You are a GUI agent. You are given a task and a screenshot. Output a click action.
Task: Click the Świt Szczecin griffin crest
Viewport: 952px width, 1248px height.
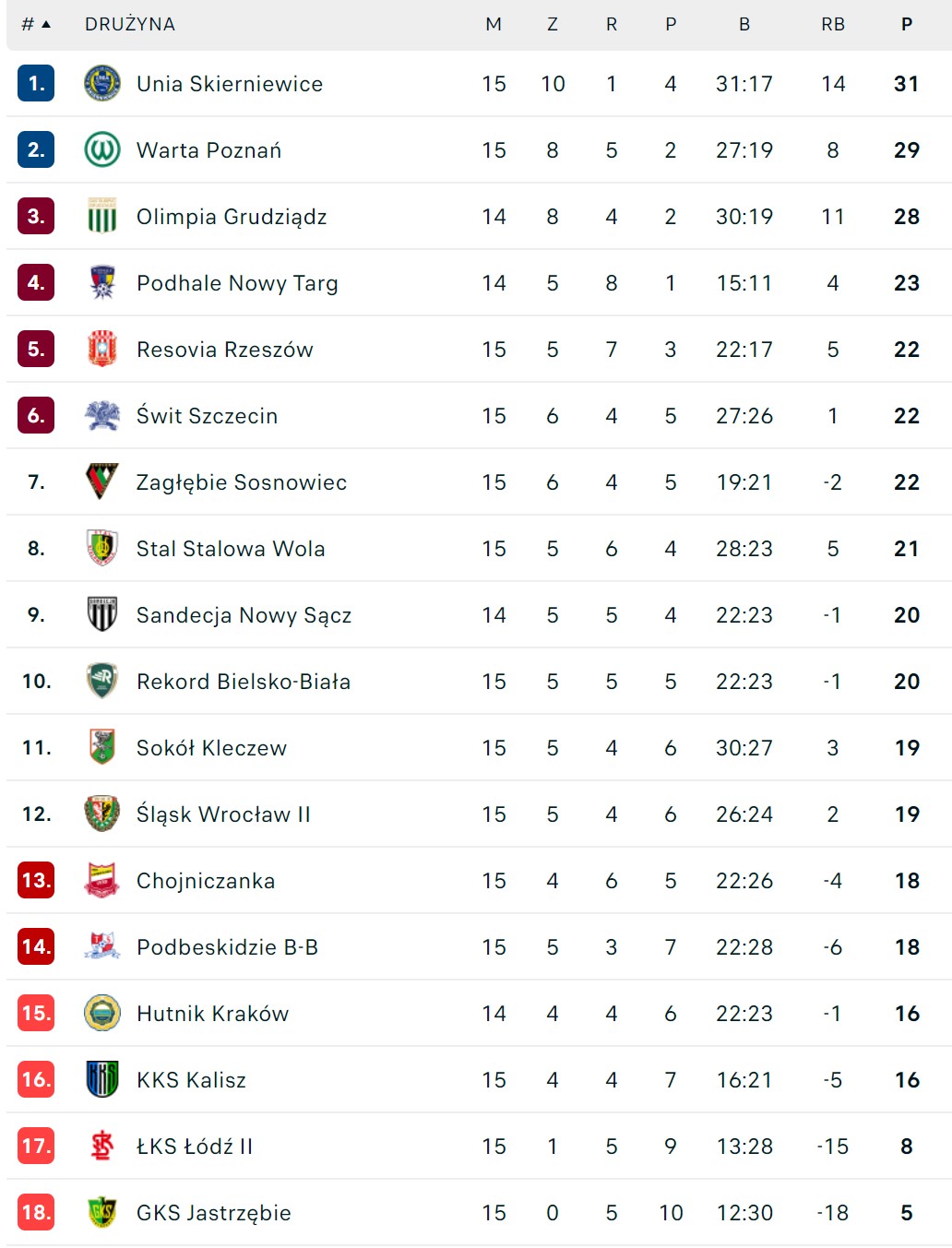(x=102, y=415)
